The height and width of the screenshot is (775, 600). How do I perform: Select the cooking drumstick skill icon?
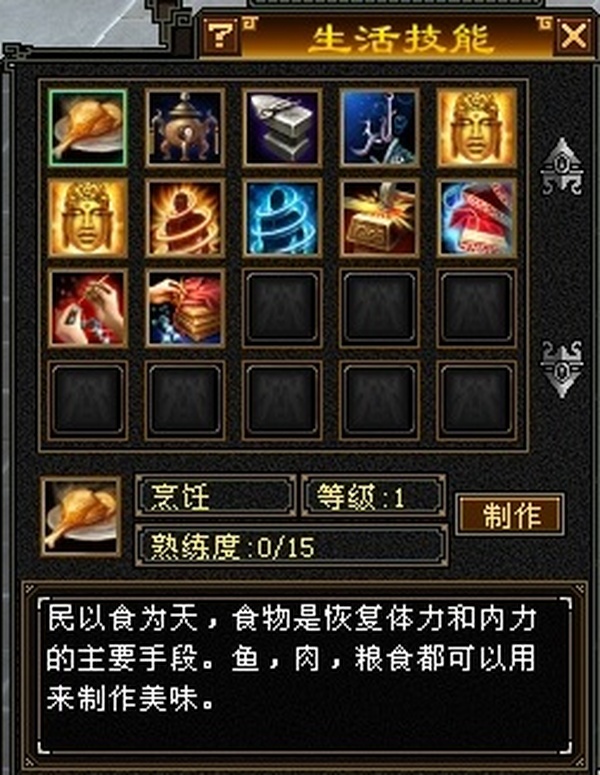click(88, 128)
